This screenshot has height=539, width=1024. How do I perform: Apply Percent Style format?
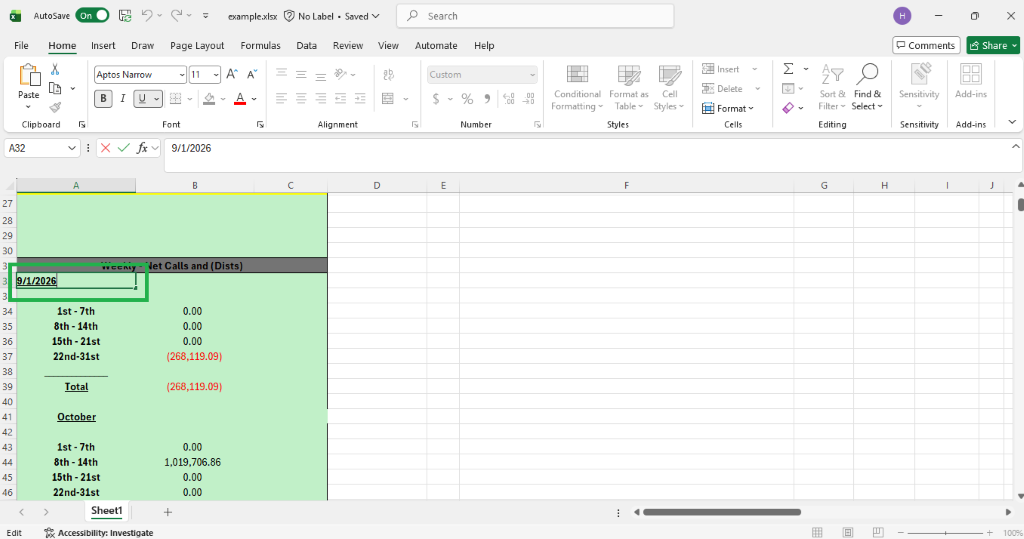pyautogui.click(x=467, y=99)
